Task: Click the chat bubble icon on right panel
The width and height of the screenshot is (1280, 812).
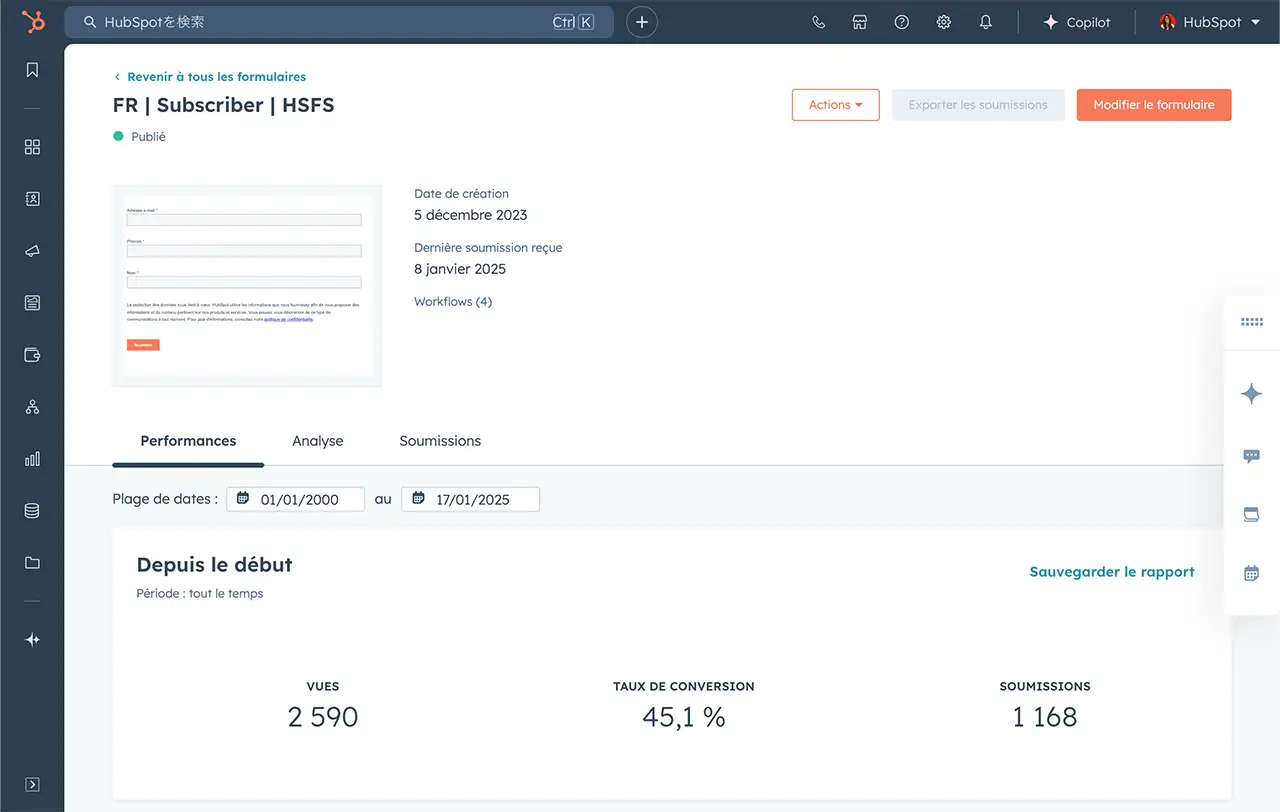Action: [x=1251, y=456]
